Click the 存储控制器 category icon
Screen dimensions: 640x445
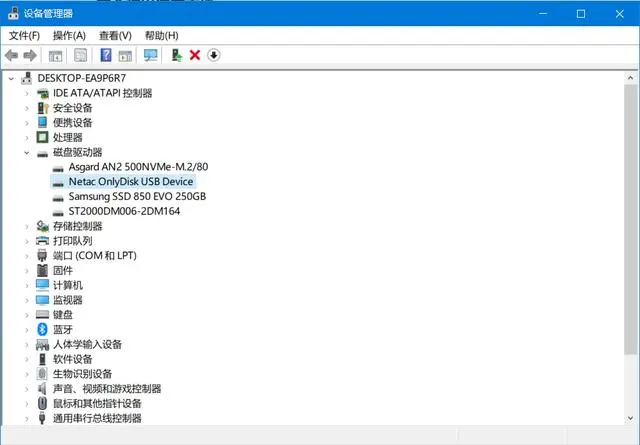pos(42,226)
